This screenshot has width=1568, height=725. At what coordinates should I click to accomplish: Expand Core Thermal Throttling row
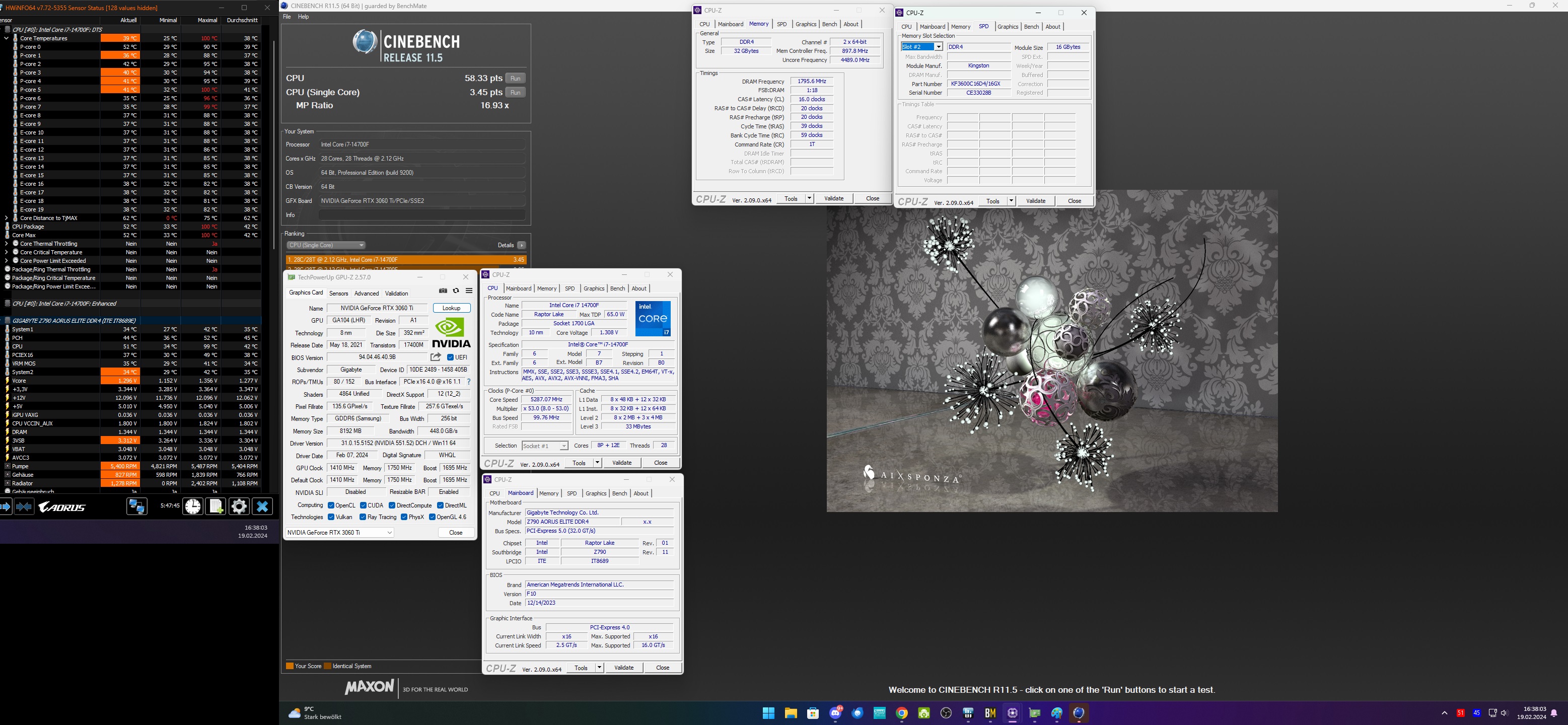click(6, 244)
